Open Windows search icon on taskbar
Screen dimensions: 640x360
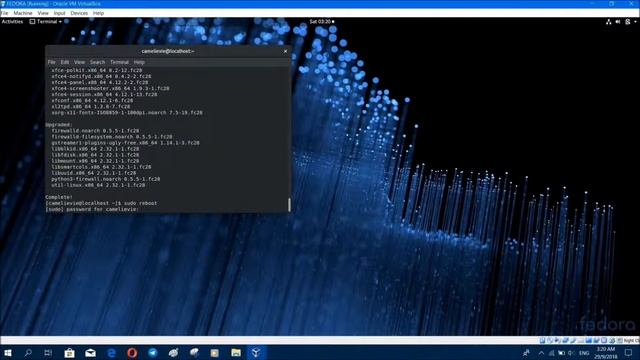(28, 353)
